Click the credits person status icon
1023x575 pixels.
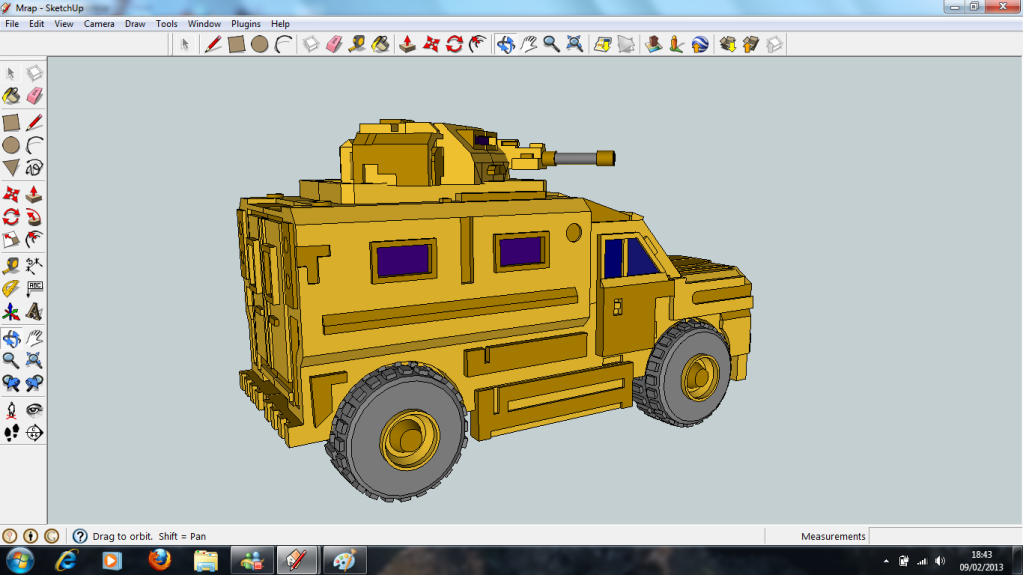(30, 536)
